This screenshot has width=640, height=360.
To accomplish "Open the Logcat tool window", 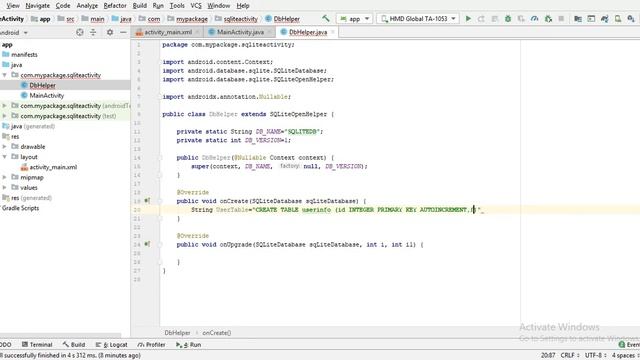I will click(111, 344).
